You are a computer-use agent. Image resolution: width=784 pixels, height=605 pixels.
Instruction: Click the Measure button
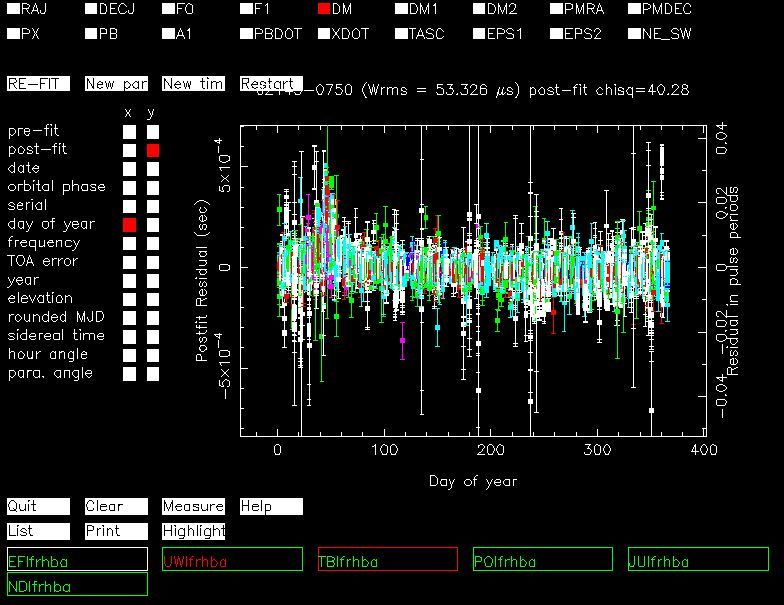[x=193, y=507]
